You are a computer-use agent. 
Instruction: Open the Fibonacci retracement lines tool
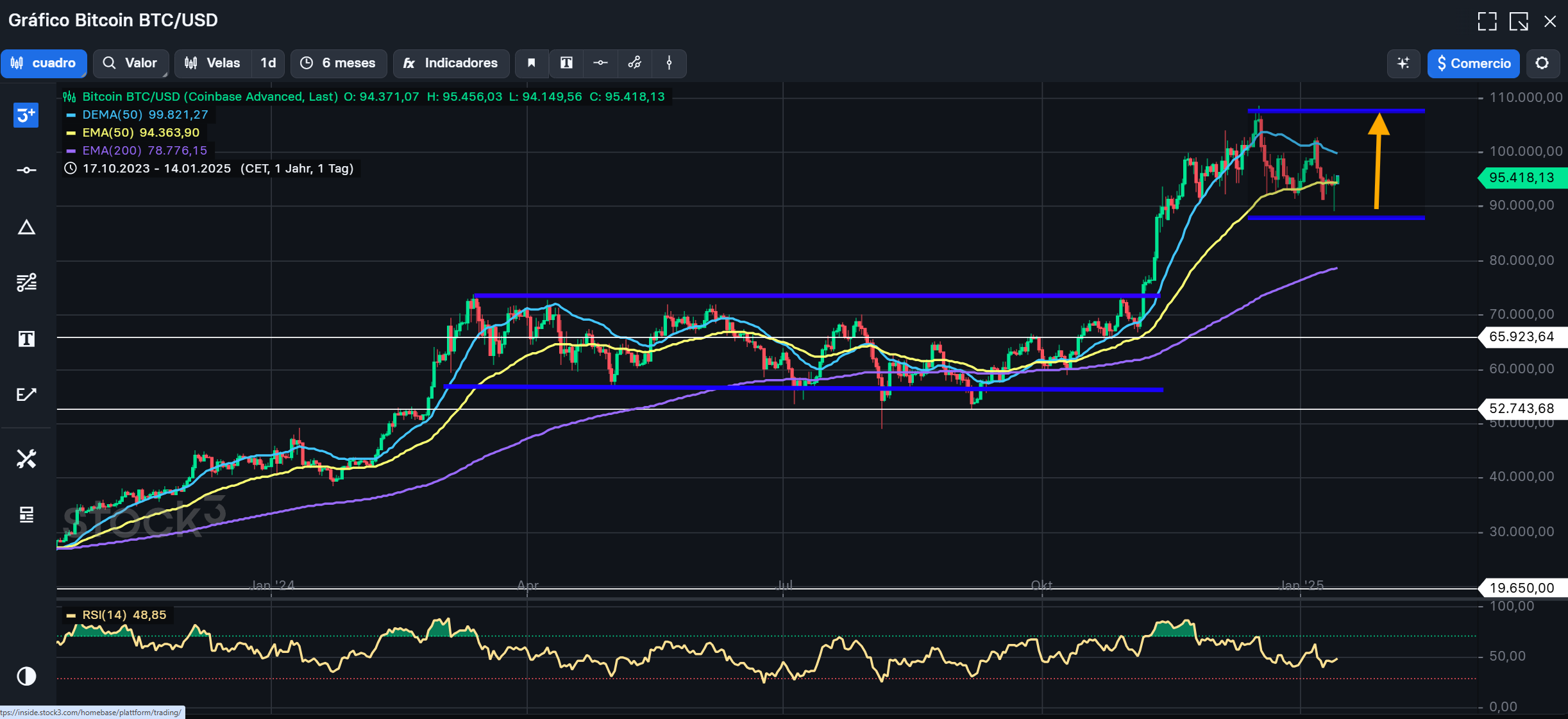[26, 282]
